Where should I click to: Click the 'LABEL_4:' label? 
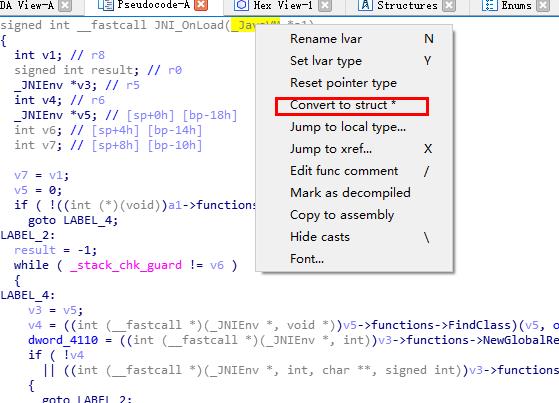[x=28, y=295]
